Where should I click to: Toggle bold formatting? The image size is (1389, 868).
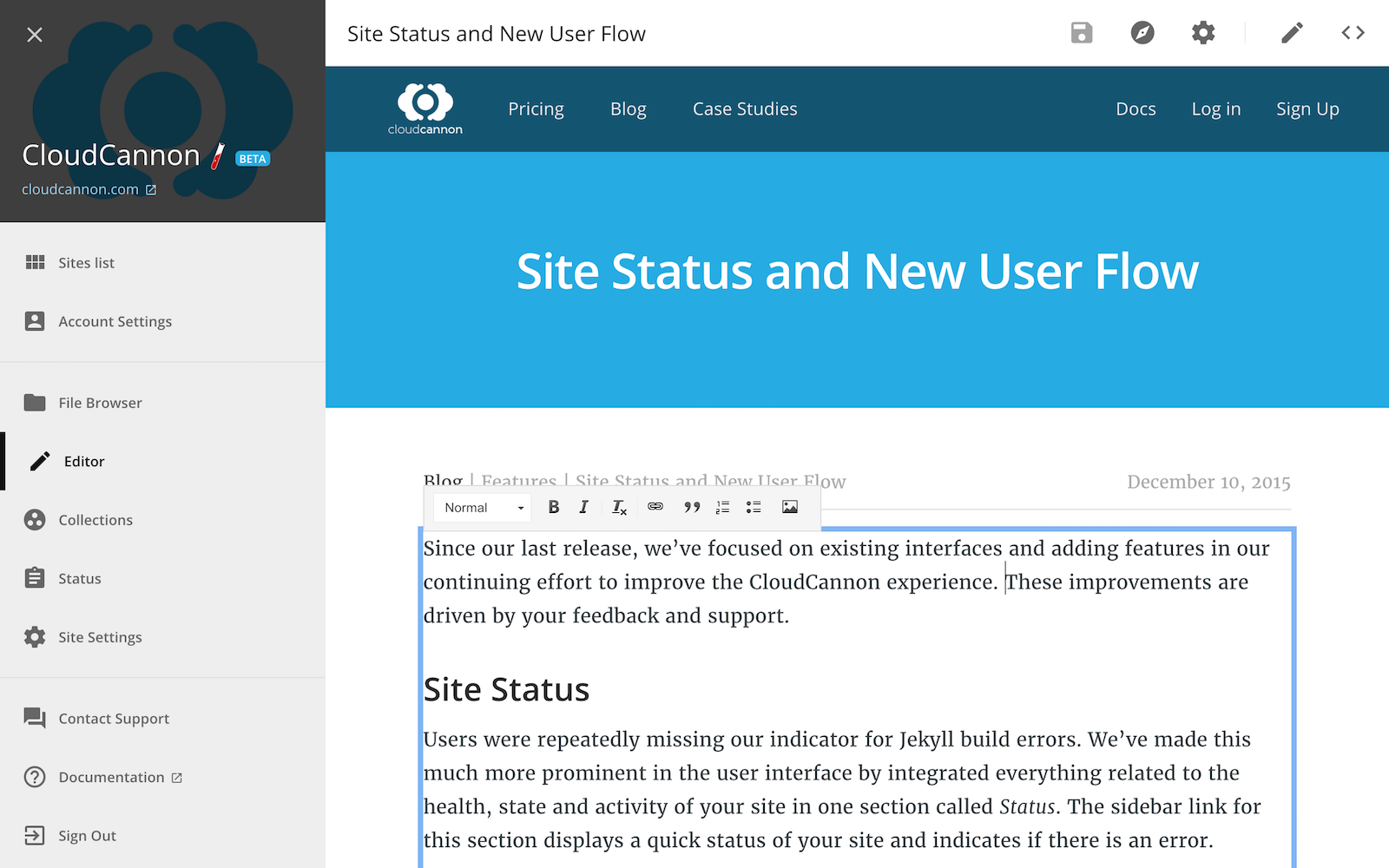click(553, 507)
